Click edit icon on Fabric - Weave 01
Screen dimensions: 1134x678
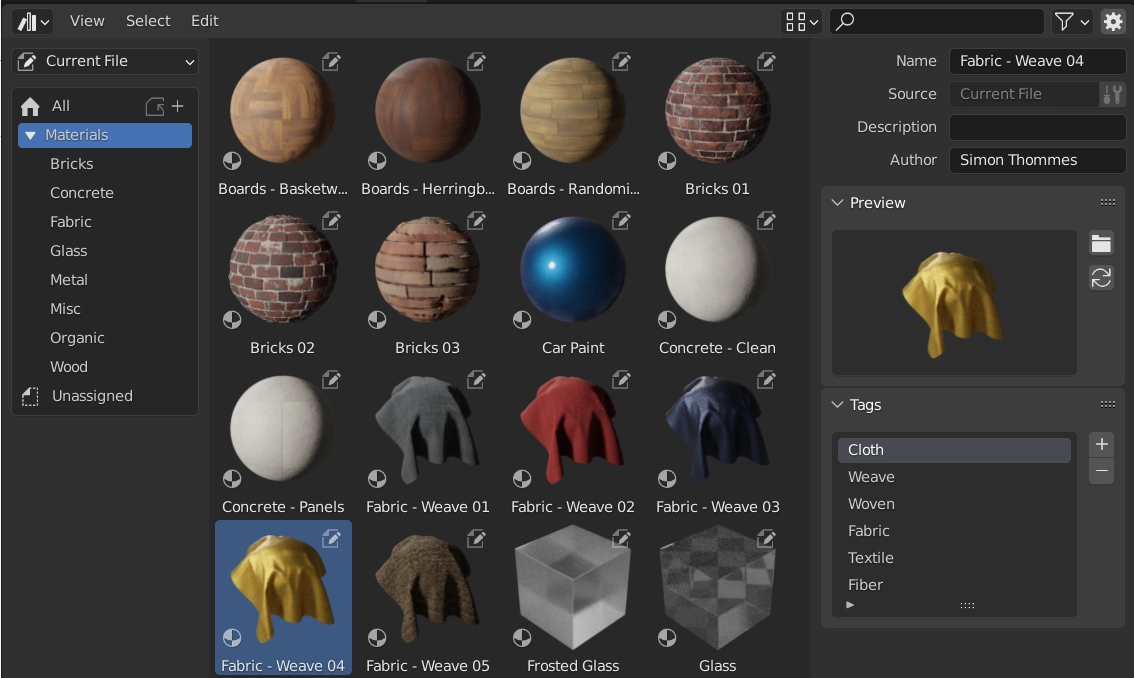click(476, 379)
